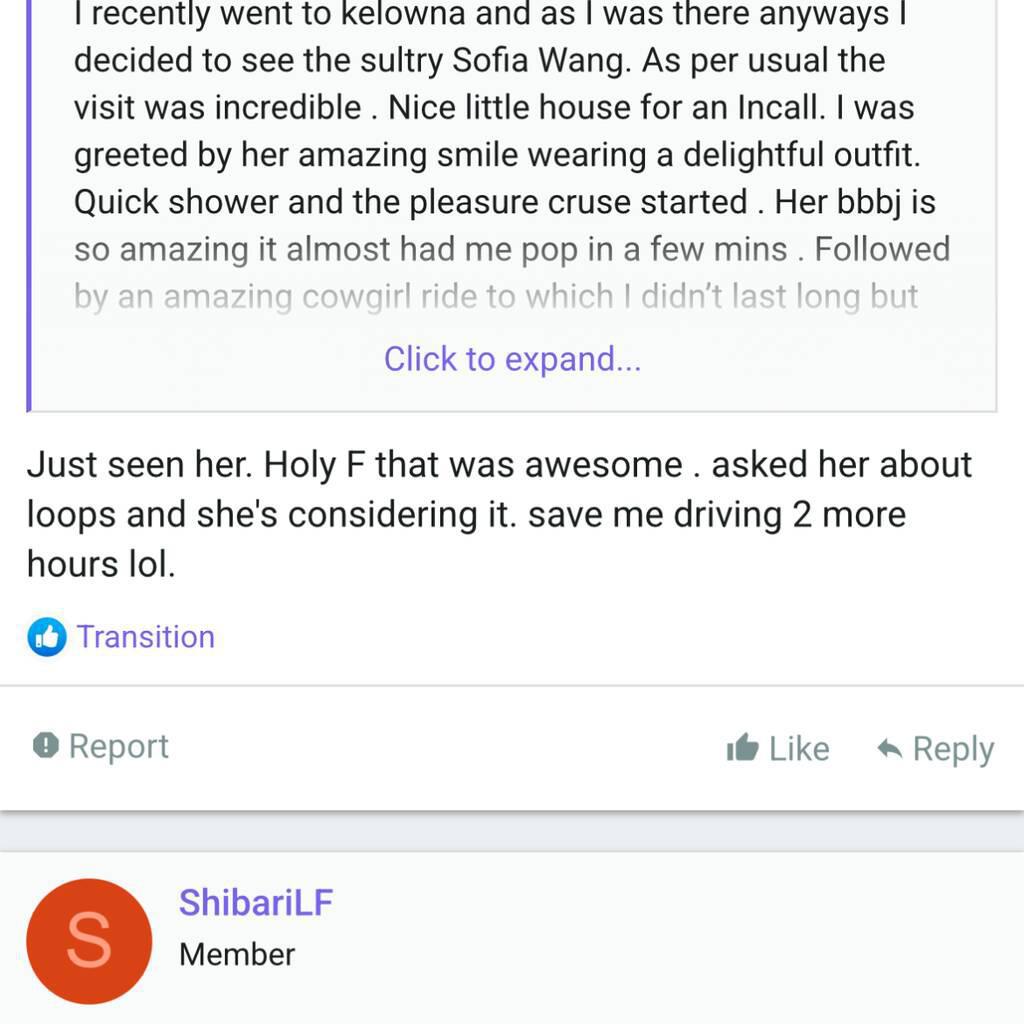
Task: Click the reply text "Just seen her"
Action: (x=140, y=465)
